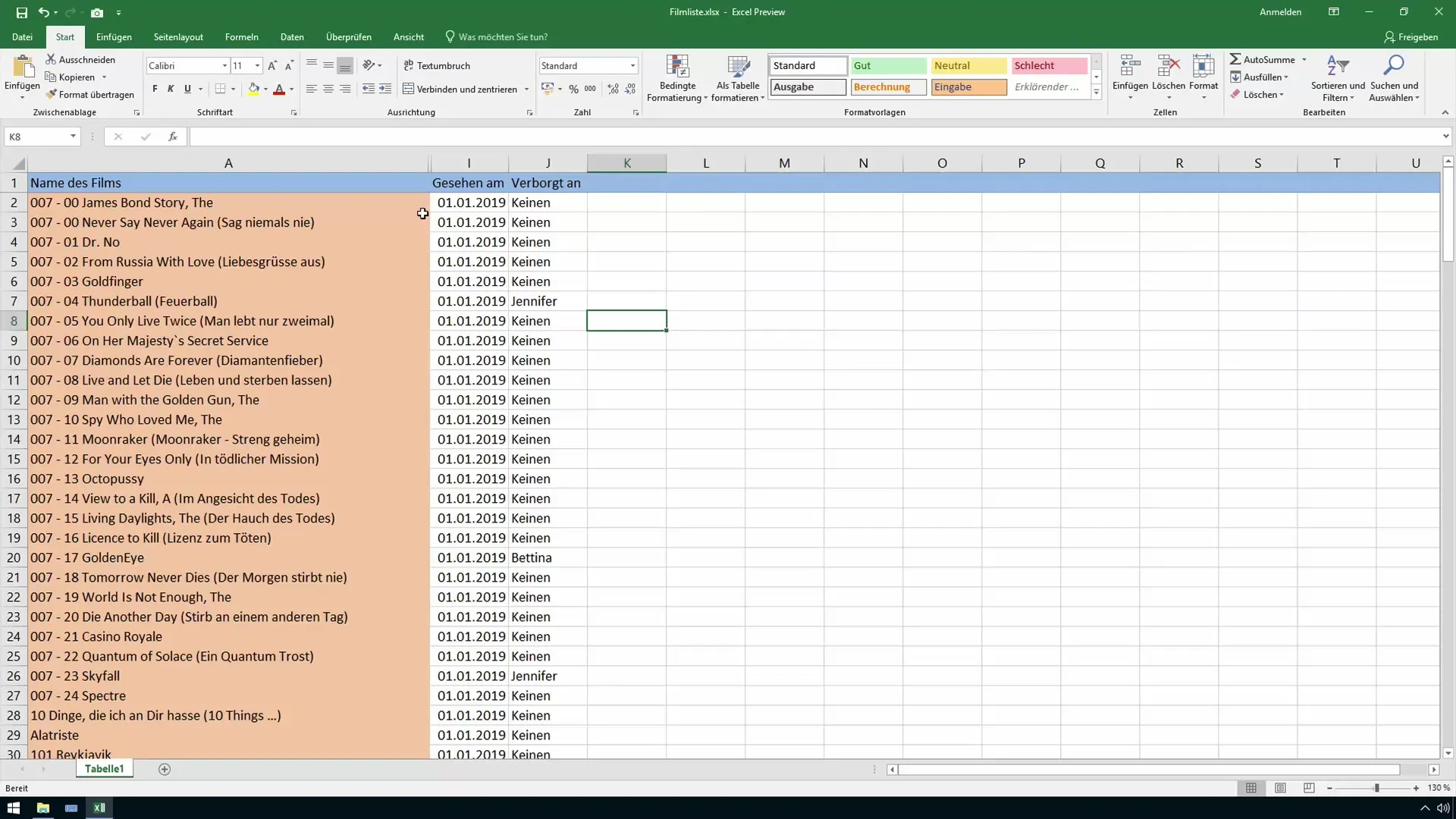Decrease font size with the smaller A icon
Screen dimensions: 1456x819
[289, 66]
